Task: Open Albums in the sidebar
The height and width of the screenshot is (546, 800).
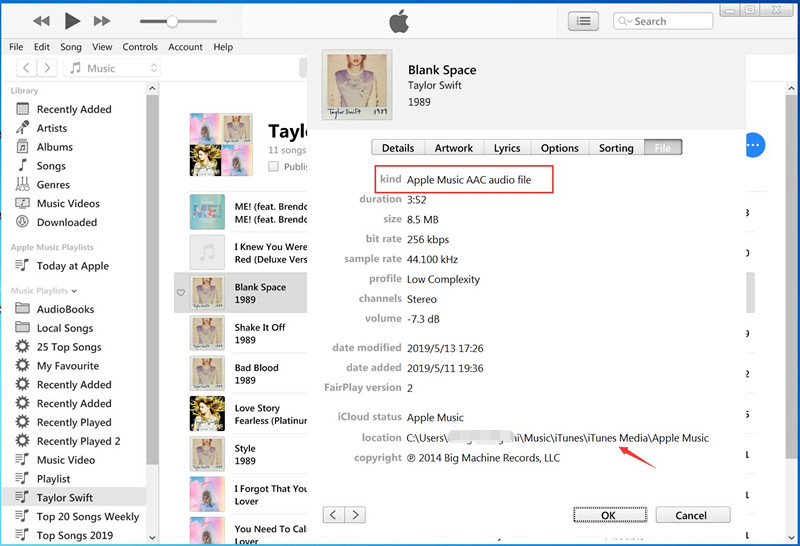Action: pos(55,147)
